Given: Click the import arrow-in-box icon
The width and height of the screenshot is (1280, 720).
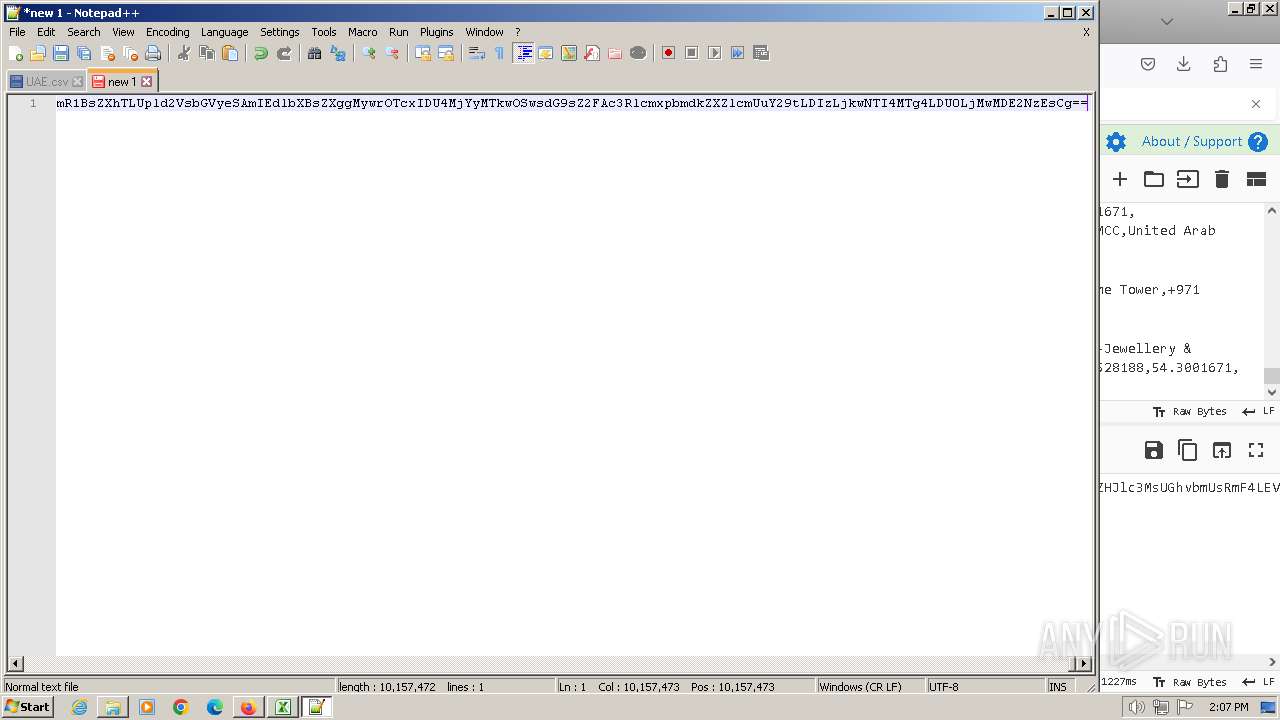Looking at the screenshot, I should pyautogui.click(x=1188, y=179).
